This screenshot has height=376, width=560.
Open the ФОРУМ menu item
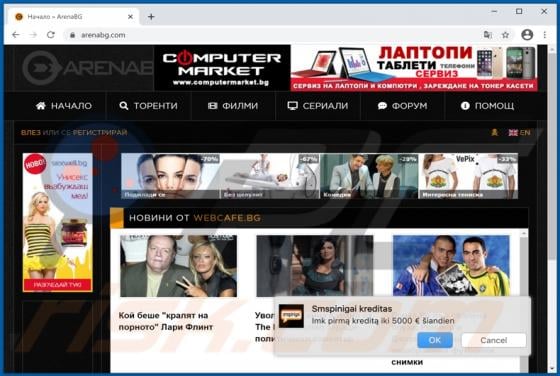[402, 106]
